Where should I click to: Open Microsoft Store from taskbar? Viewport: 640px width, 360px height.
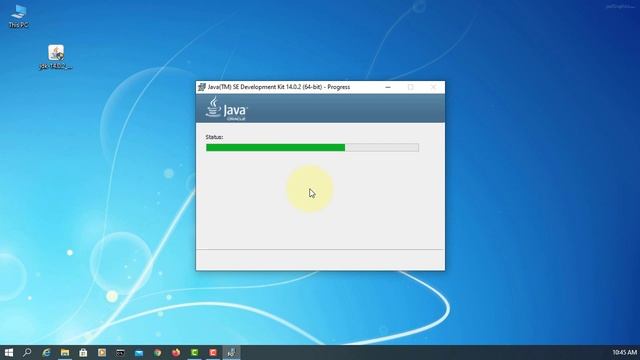point(83,352)
